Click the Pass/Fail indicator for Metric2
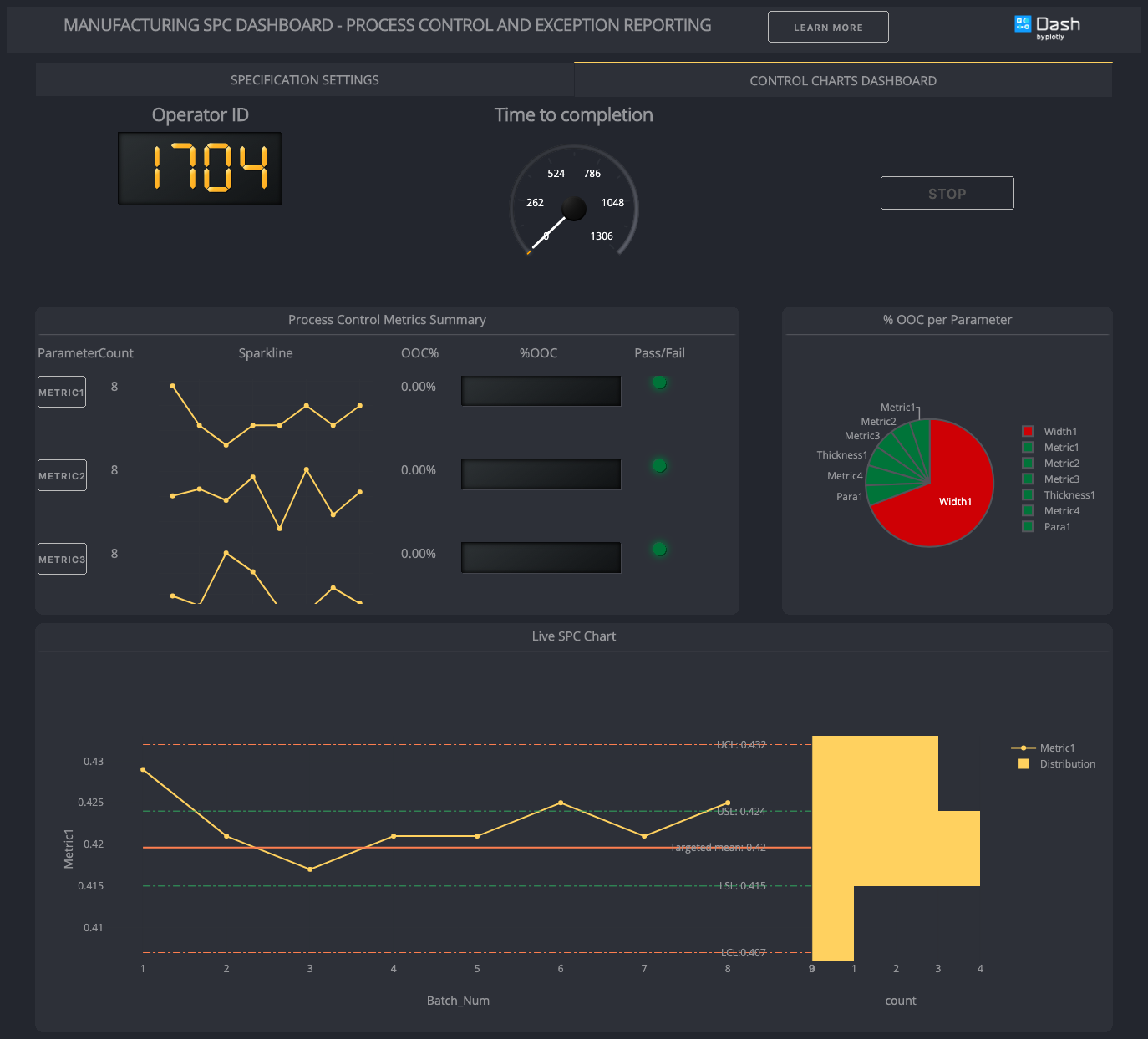The height and width of the screenshot is (1039, 1148). (659, 465)
